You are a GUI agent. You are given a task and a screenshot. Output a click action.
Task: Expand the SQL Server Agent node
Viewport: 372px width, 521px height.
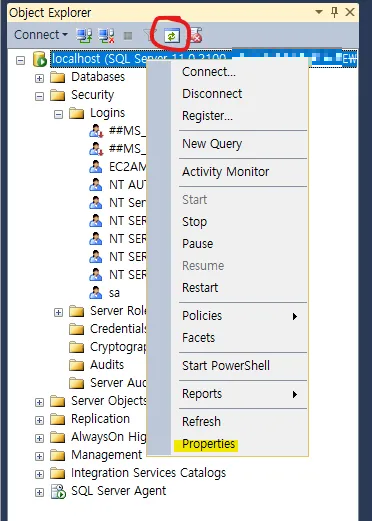(39, 492)
